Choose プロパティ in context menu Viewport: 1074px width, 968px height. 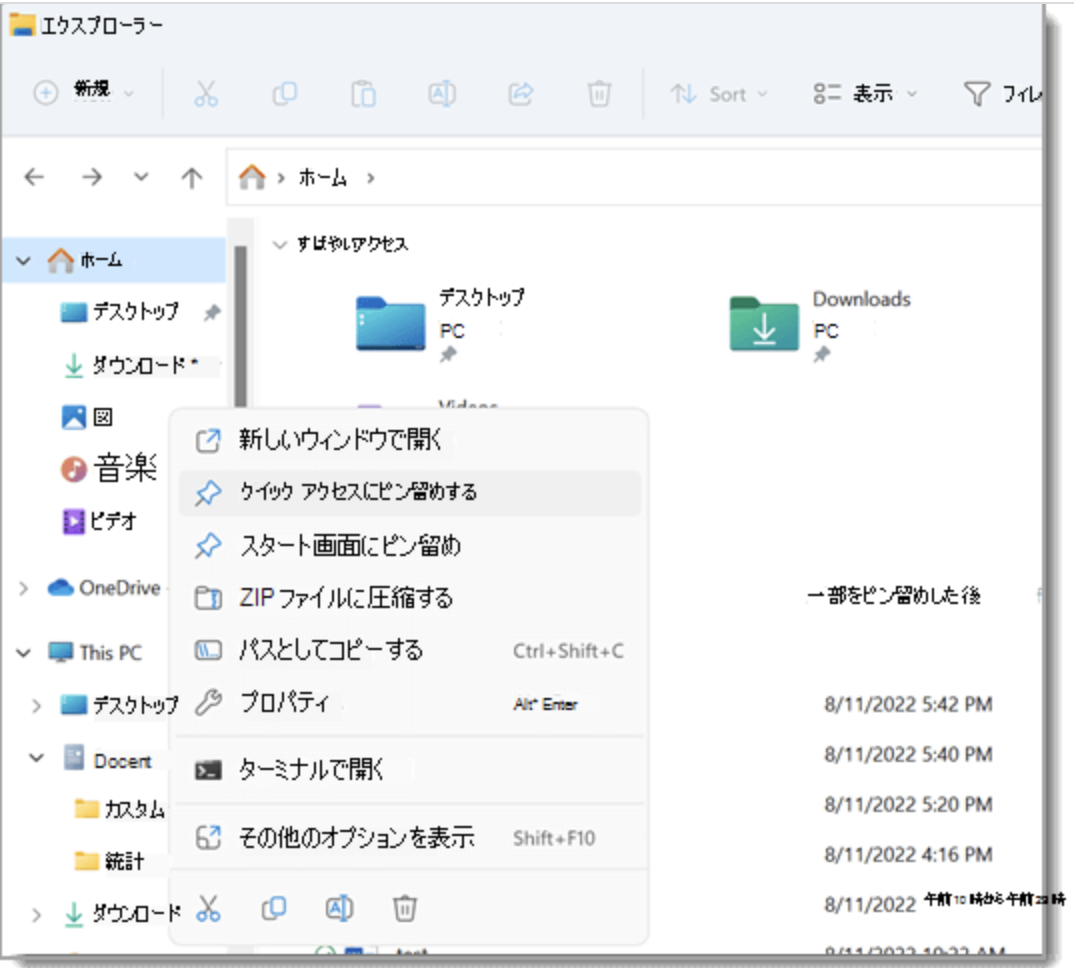(284, 703)
